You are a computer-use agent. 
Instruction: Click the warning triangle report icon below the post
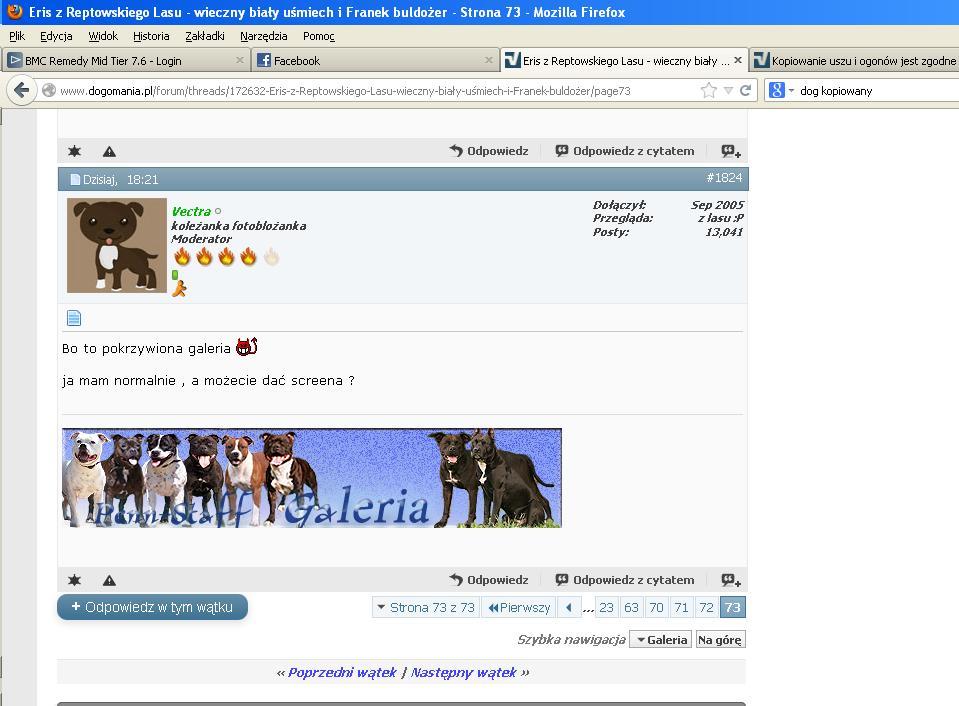coord(109,580)
